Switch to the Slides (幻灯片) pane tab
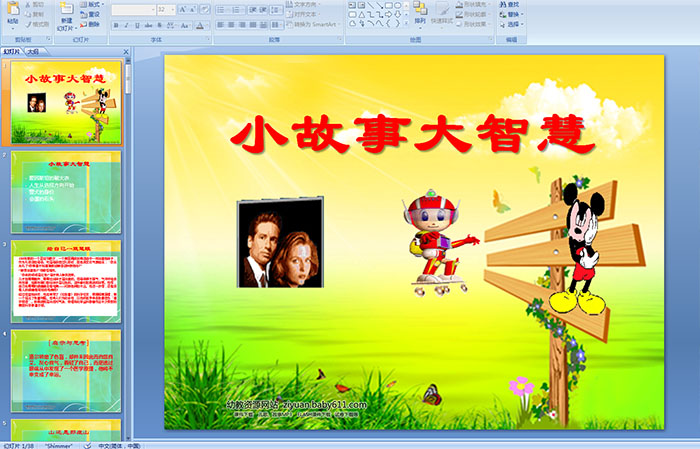 coord(12,52)
